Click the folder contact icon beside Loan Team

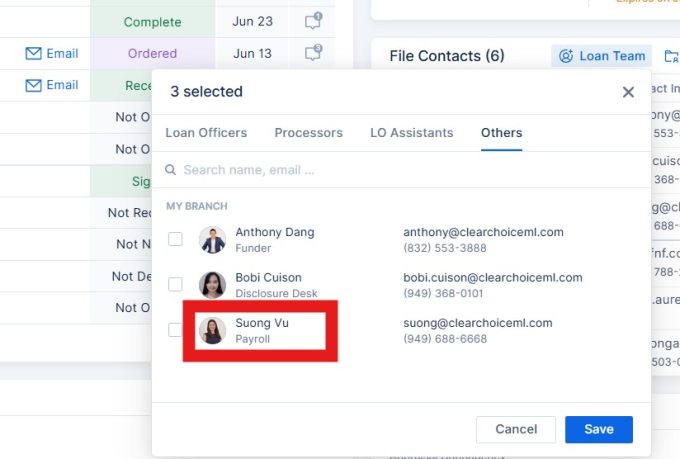pyautogui.click(x=671, y=56)
